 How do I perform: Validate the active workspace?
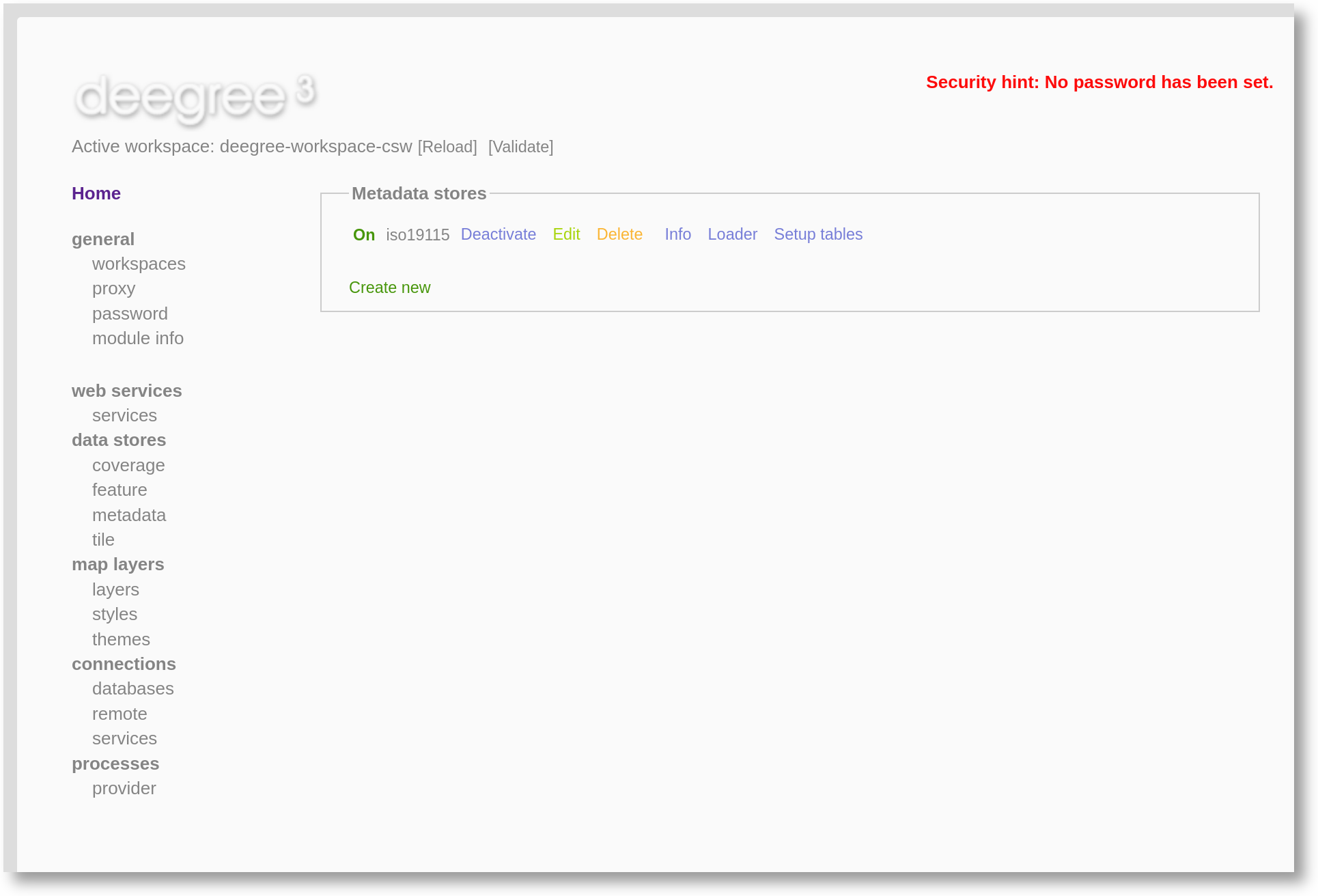520,146
